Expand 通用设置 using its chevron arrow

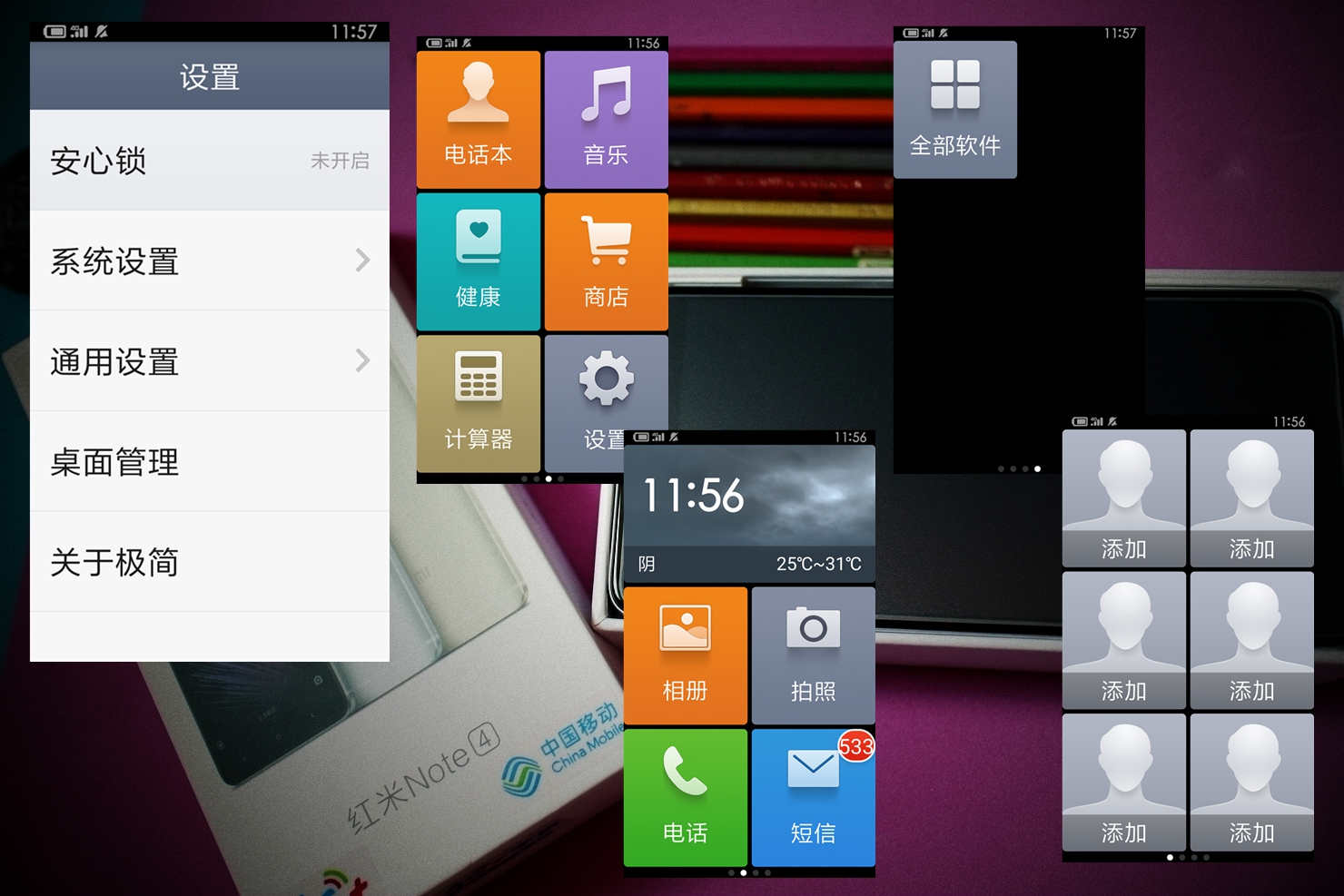click(x=362, y=361)
